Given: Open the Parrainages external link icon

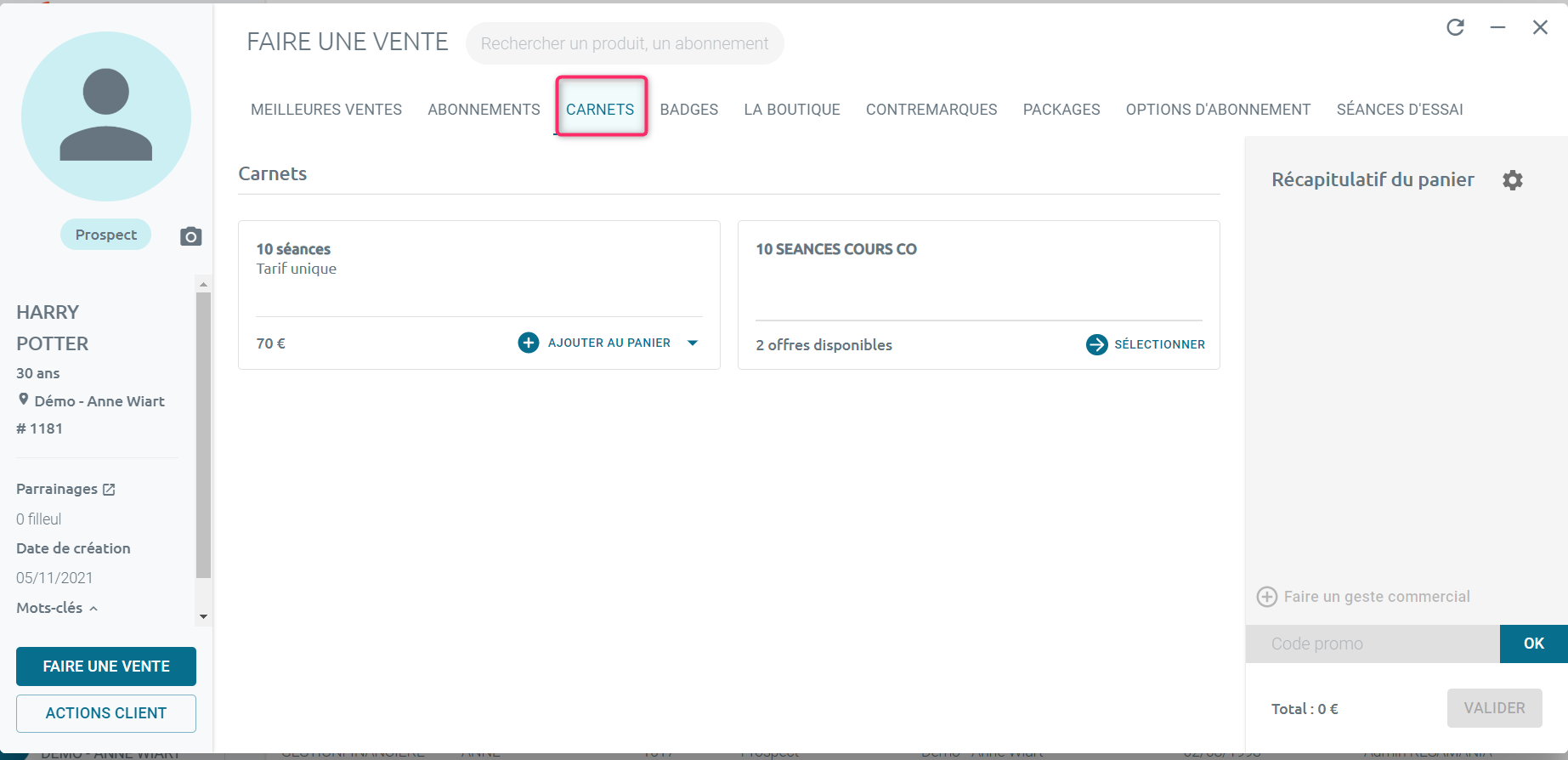Looking at the screenshot, I should (109, 490).
